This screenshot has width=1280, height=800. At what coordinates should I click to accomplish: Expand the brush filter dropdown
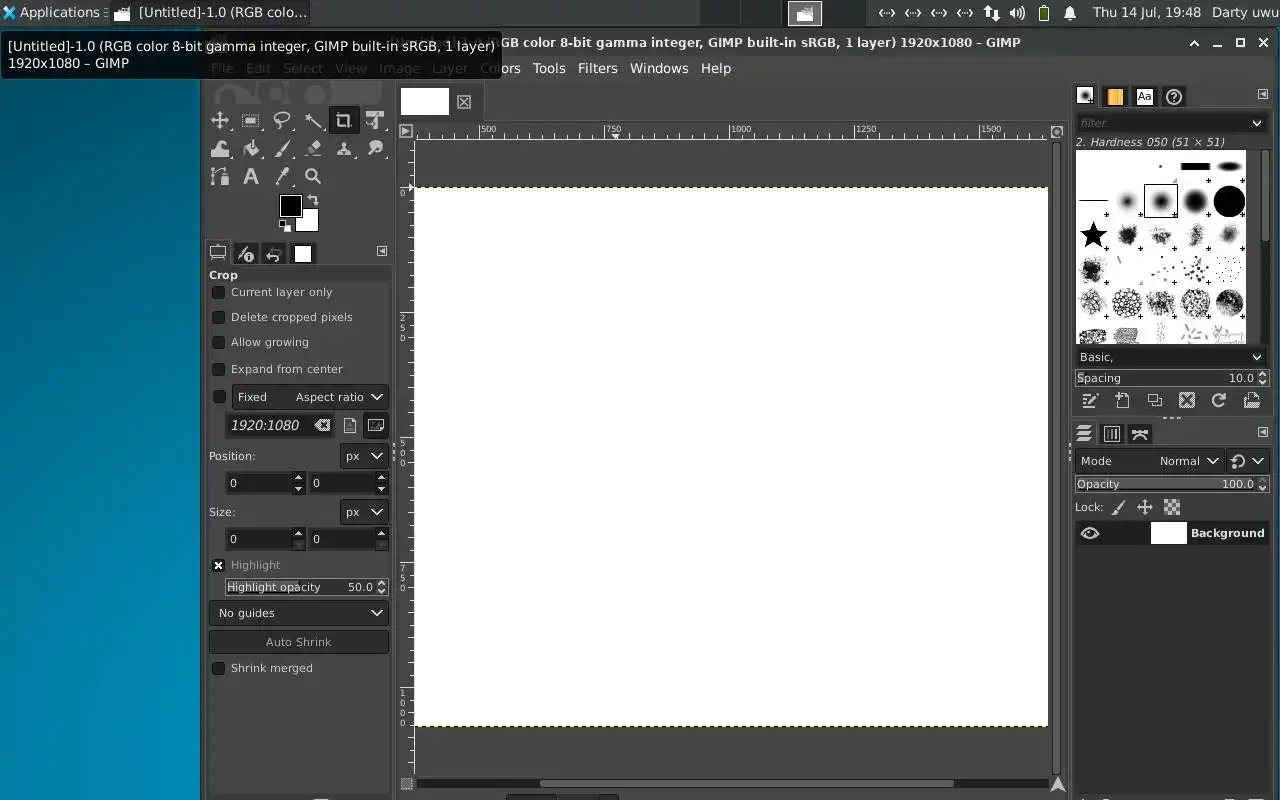click(1257, 123)
